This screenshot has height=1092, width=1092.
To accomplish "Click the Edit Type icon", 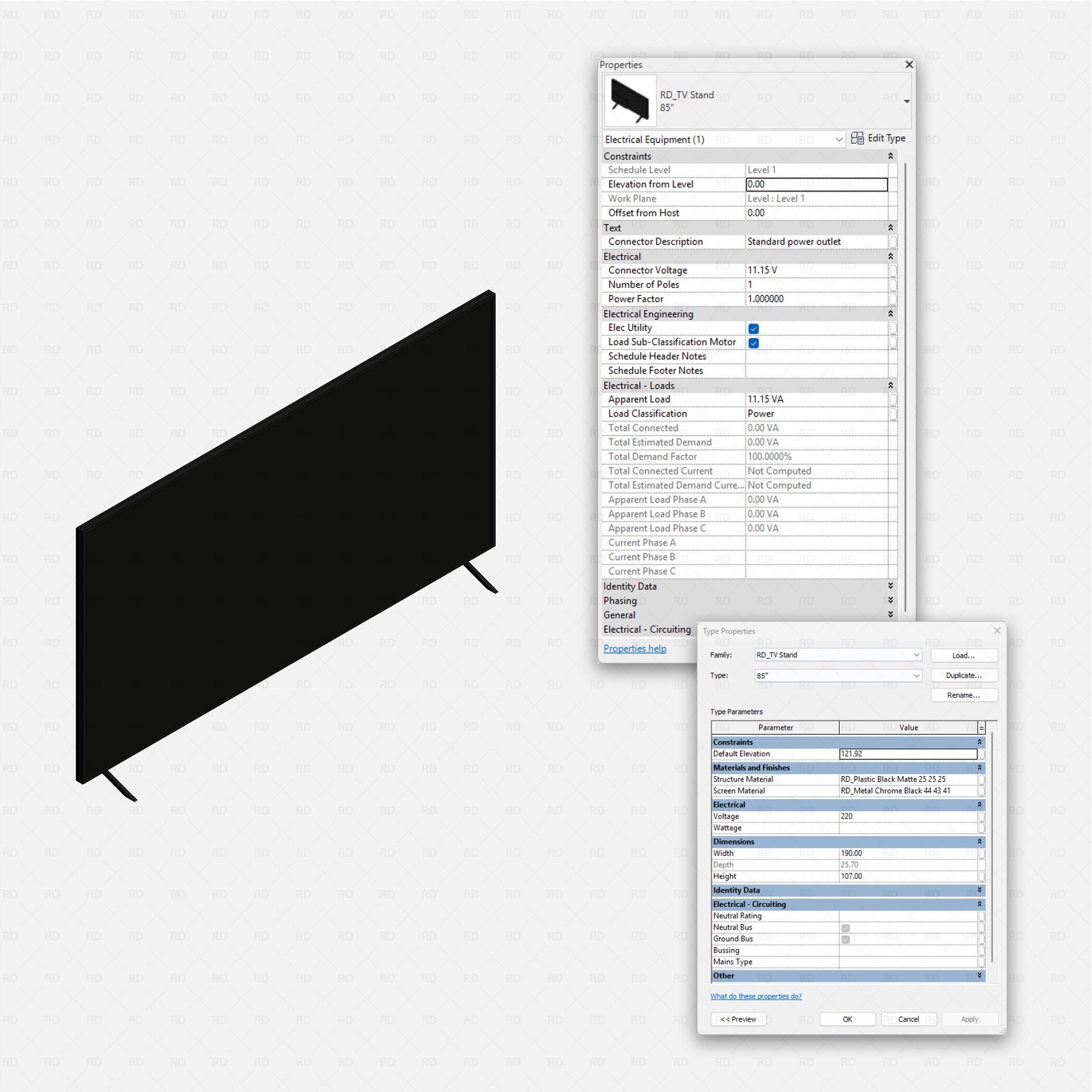I will tap(857, 138).
